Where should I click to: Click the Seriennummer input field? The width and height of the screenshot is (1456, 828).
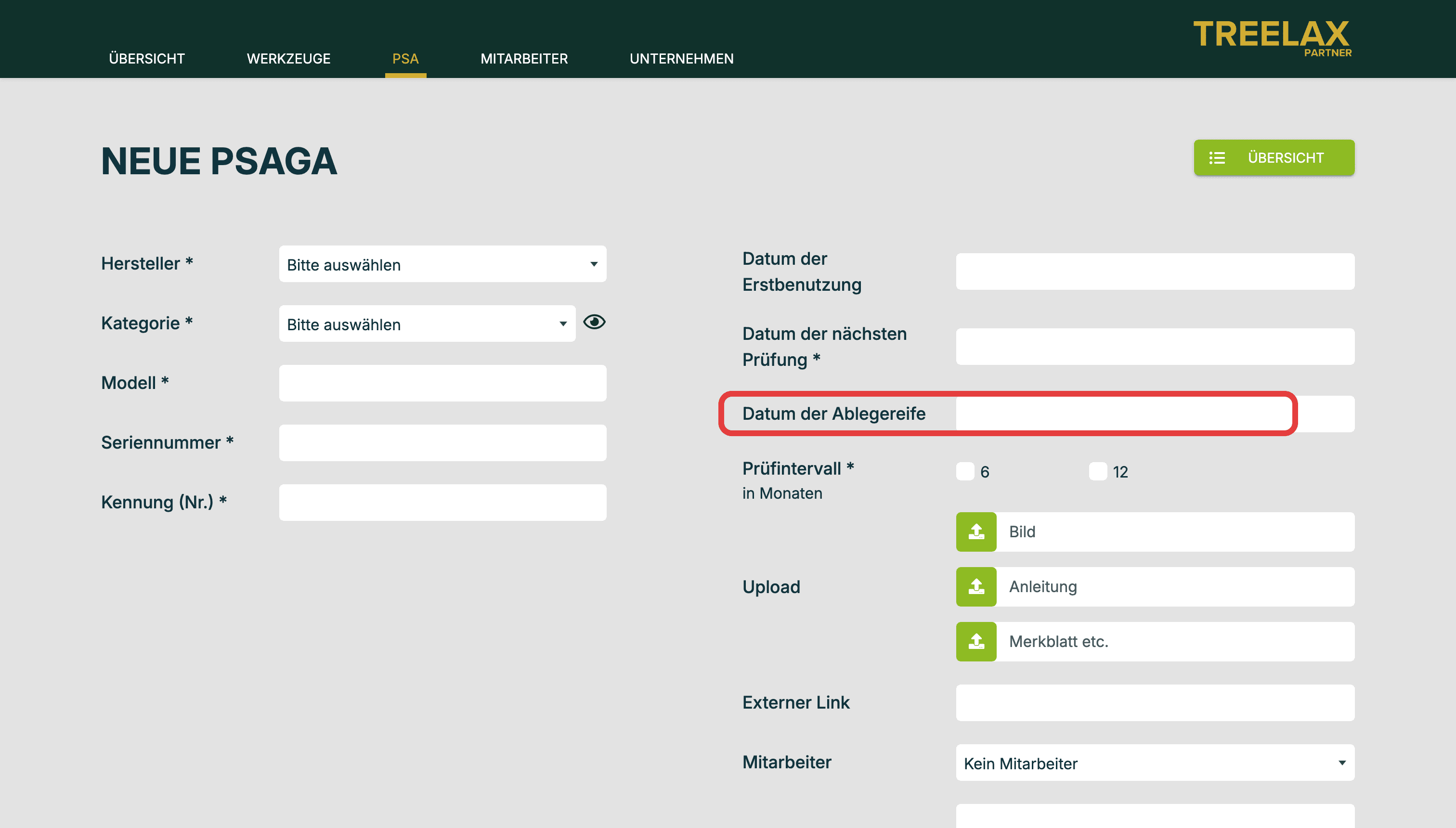click(442, 443)
